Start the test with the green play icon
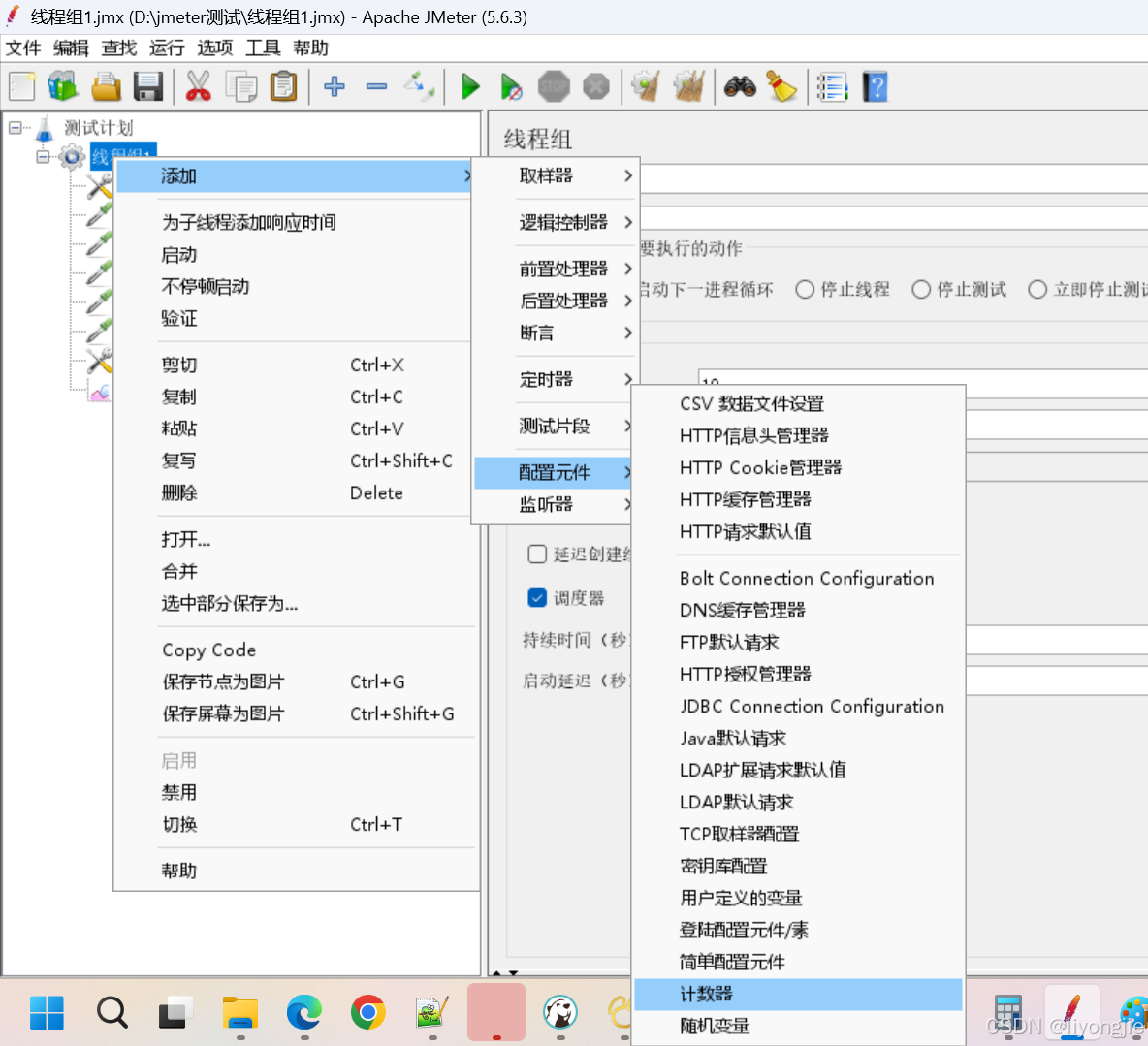The image size is (1148, 1046). (470, 86)
